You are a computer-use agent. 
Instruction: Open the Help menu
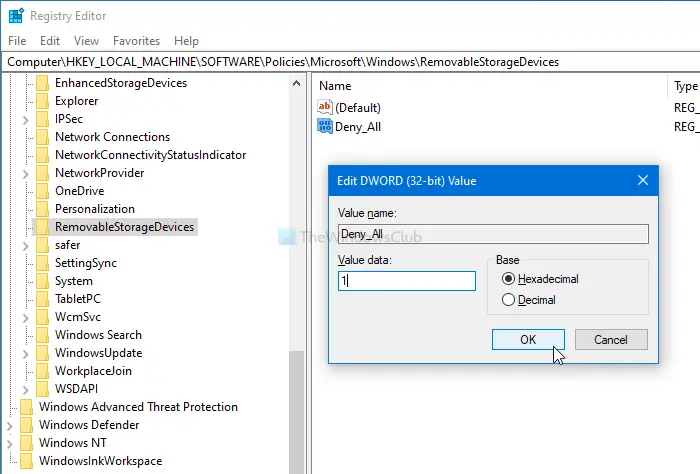pos(186,41)
